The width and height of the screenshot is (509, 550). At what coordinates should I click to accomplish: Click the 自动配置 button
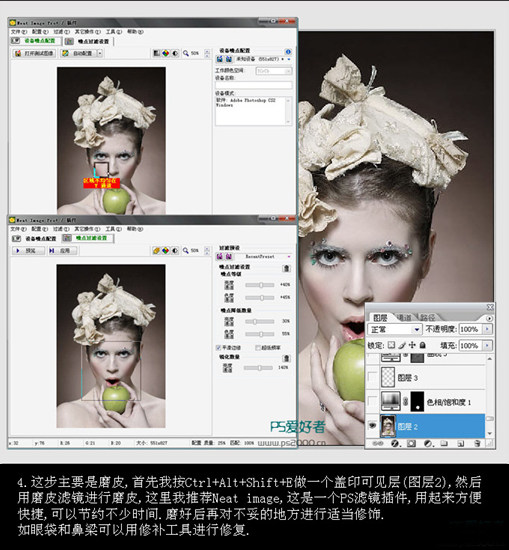(78, 53)
